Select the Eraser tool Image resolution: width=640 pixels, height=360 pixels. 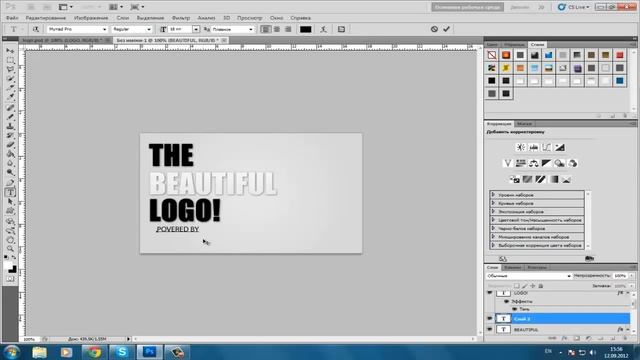(10, 145)
